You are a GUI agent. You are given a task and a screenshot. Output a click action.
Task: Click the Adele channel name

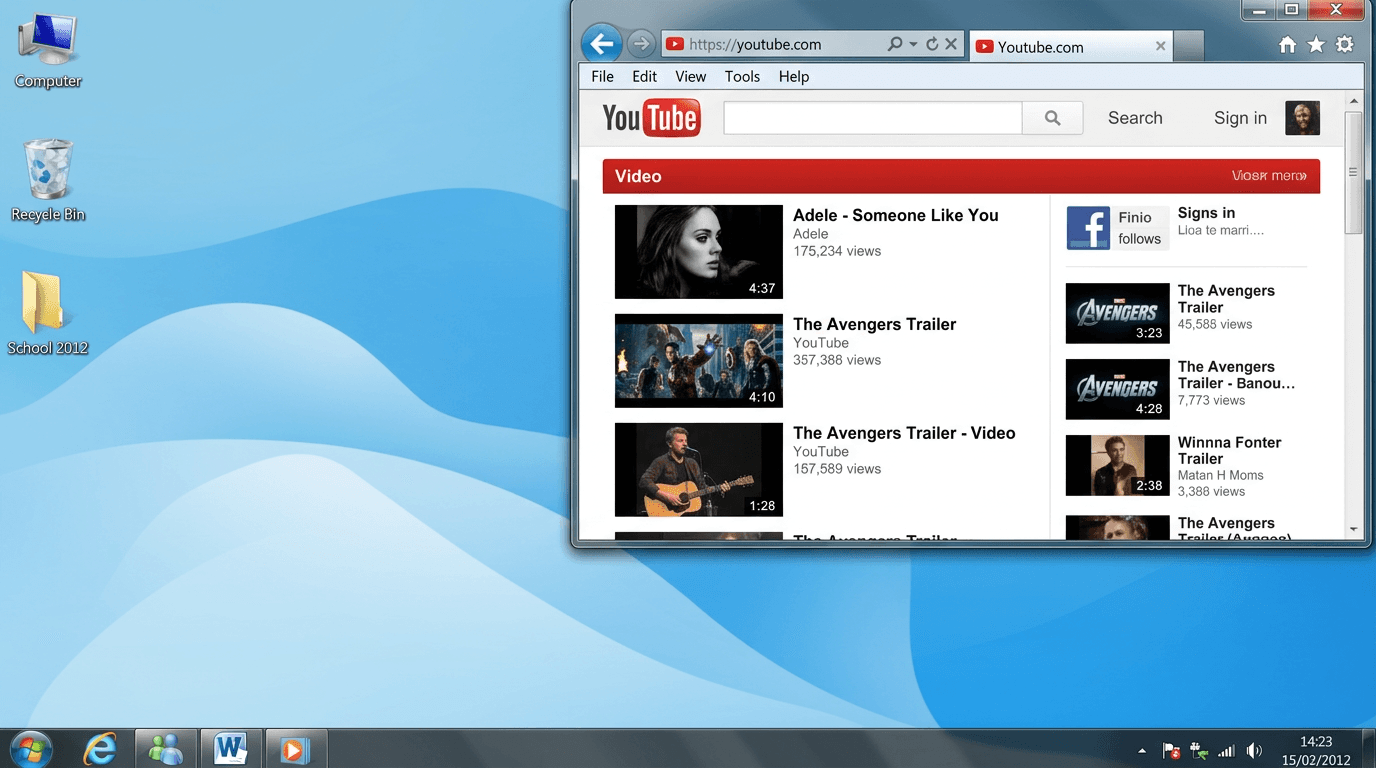(811, 234)
